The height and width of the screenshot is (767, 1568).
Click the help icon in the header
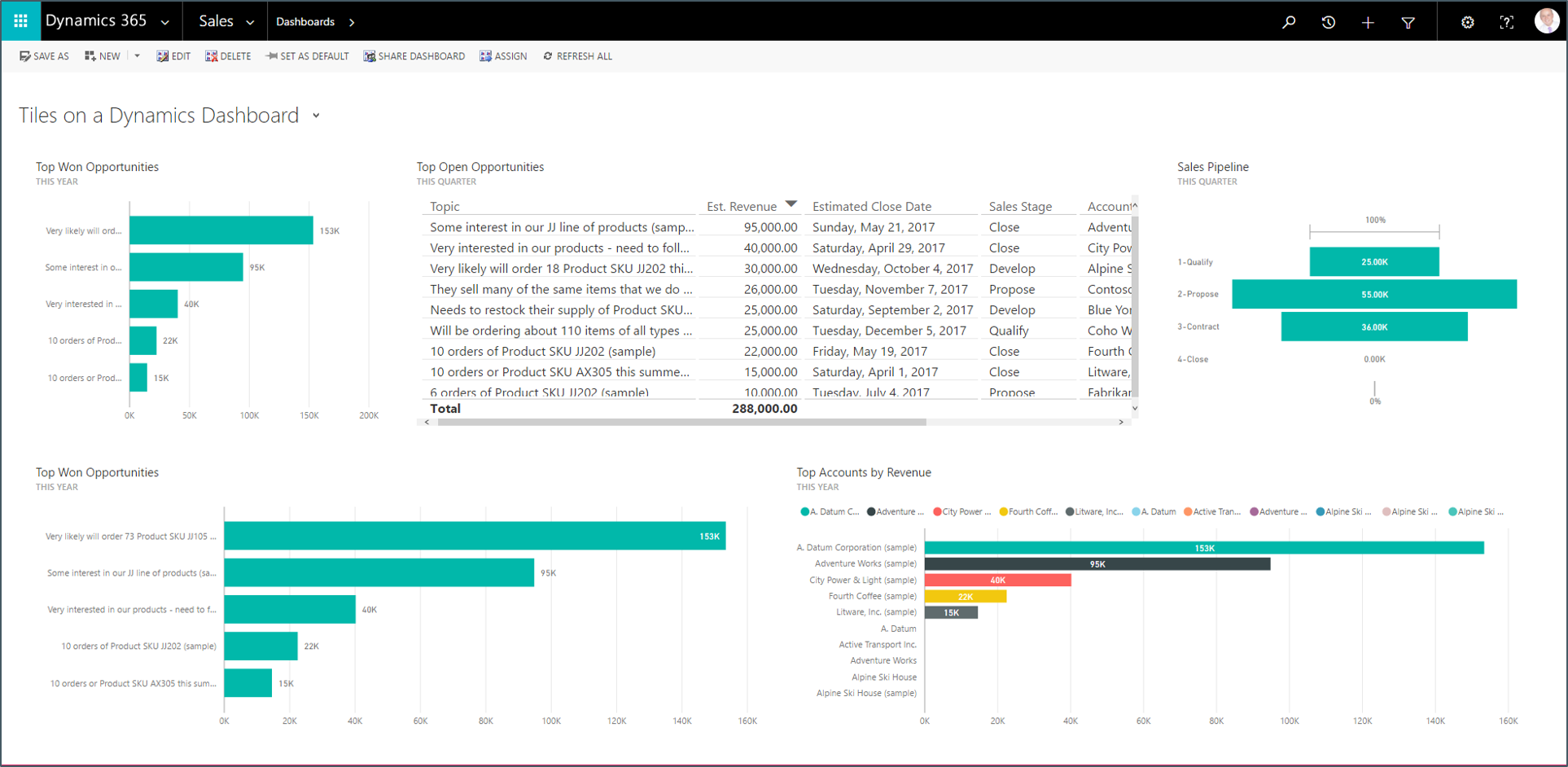[1507, 22]
